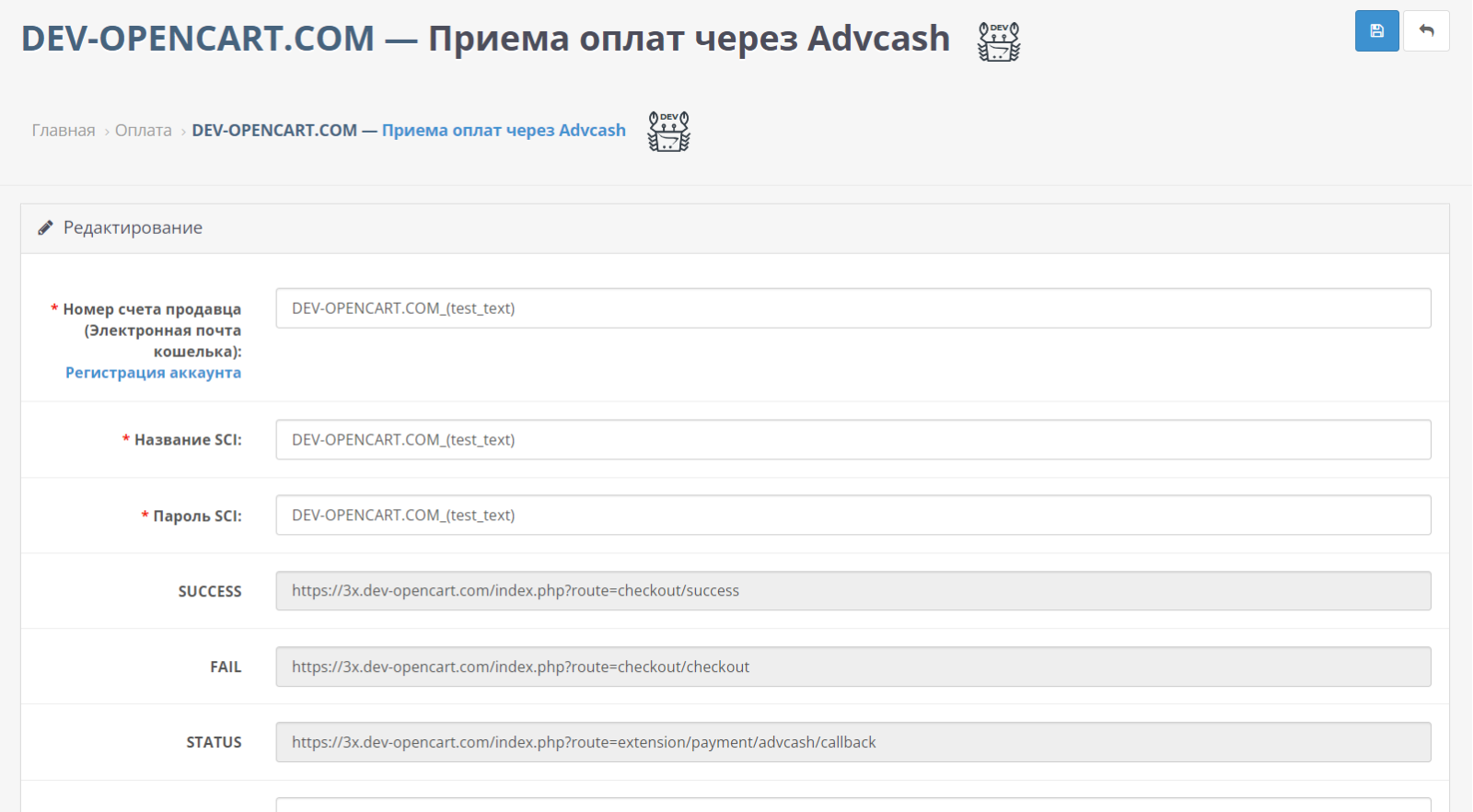The height and width of the screenshot is (812, 1473).
Task: Open the Главная breadcrumb link
Action: click(x=64, y=131)
